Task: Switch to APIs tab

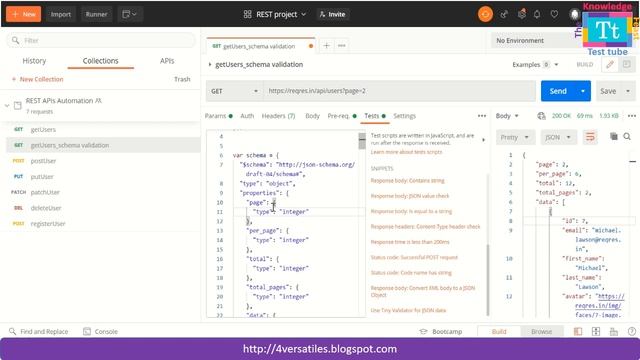Action: 167,61
